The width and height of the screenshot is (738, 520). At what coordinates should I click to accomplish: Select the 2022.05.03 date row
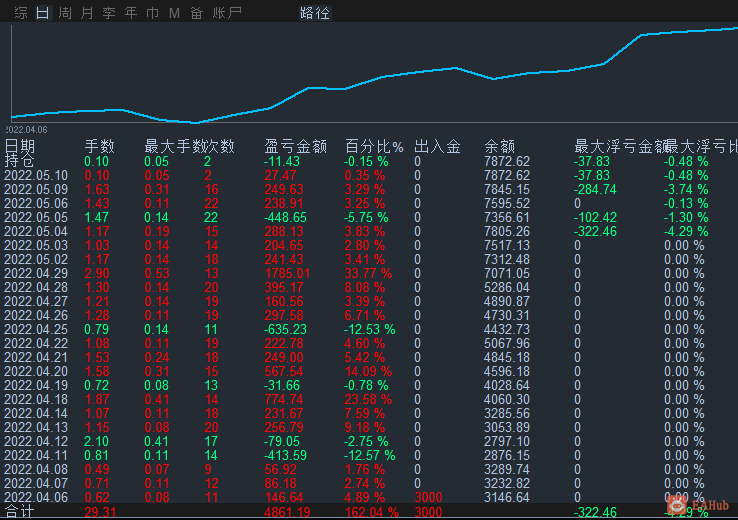tap(36, 246)
